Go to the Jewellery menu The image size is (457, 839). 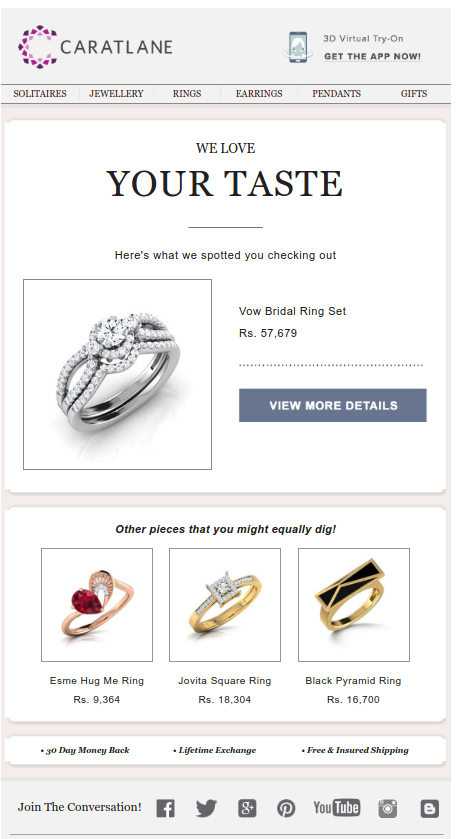click(x=116, y=94)
